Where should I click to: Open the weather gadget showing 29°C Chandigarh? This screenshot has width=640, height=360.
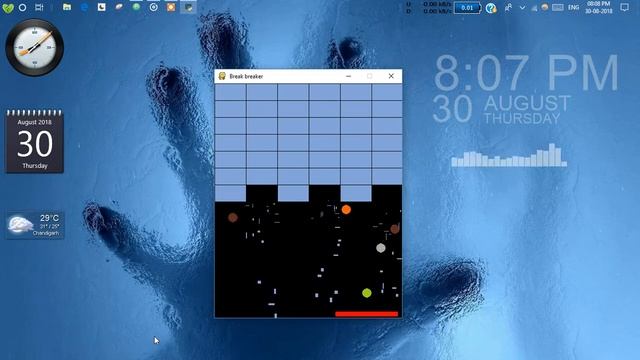[35, 225]
